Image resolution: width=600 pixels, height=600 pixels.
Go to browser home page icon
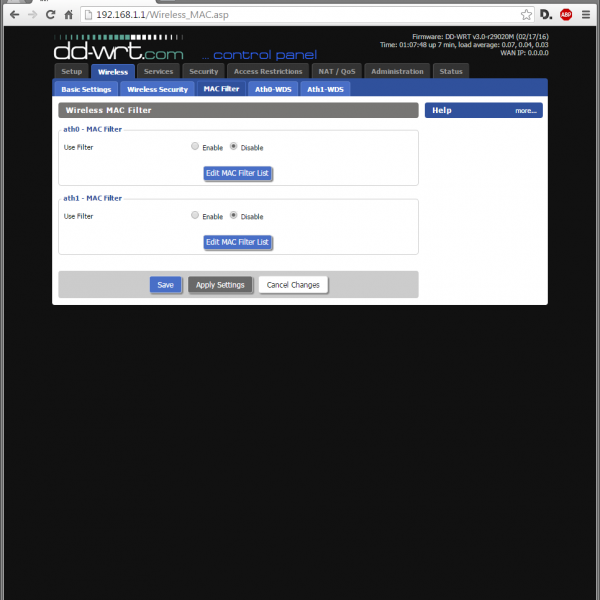tap(68, 15)
